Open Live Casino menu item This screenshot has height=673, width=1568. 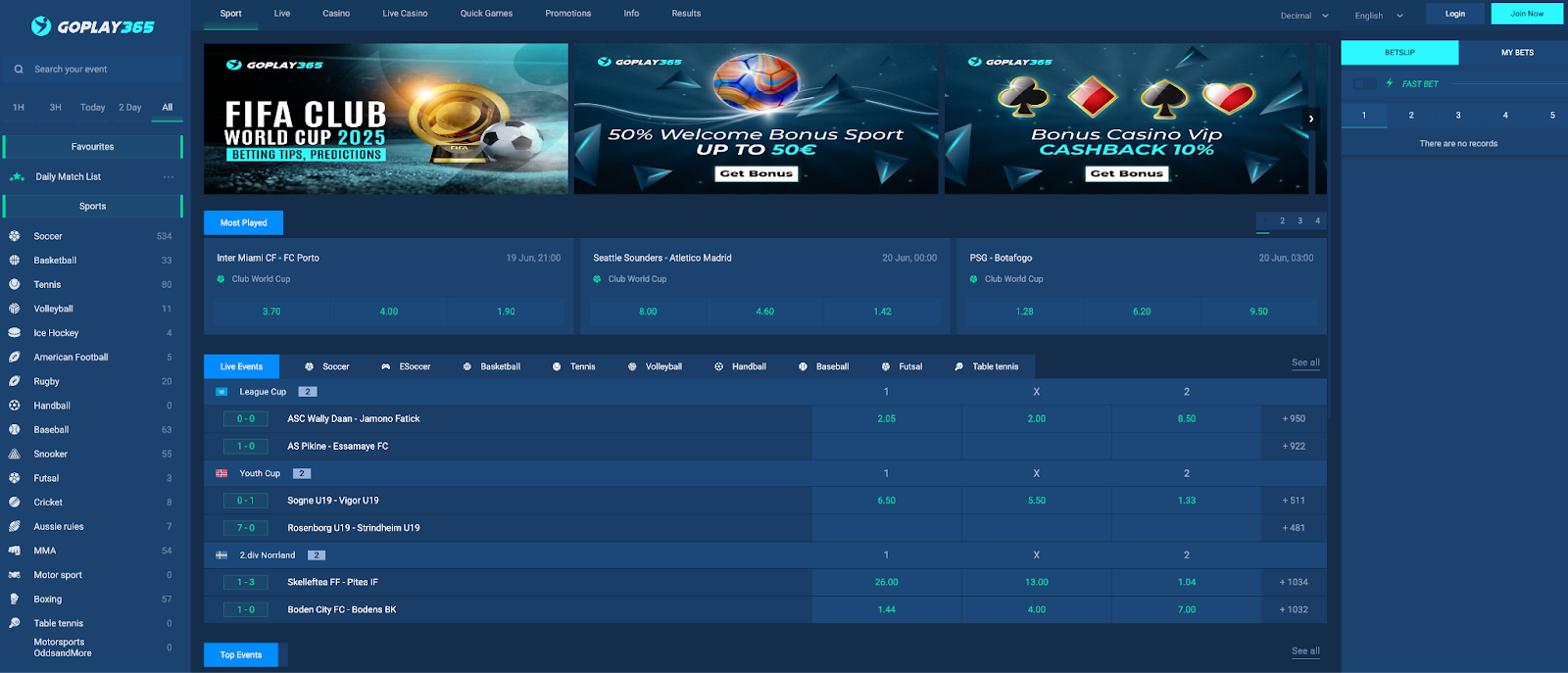pos(405,14)
